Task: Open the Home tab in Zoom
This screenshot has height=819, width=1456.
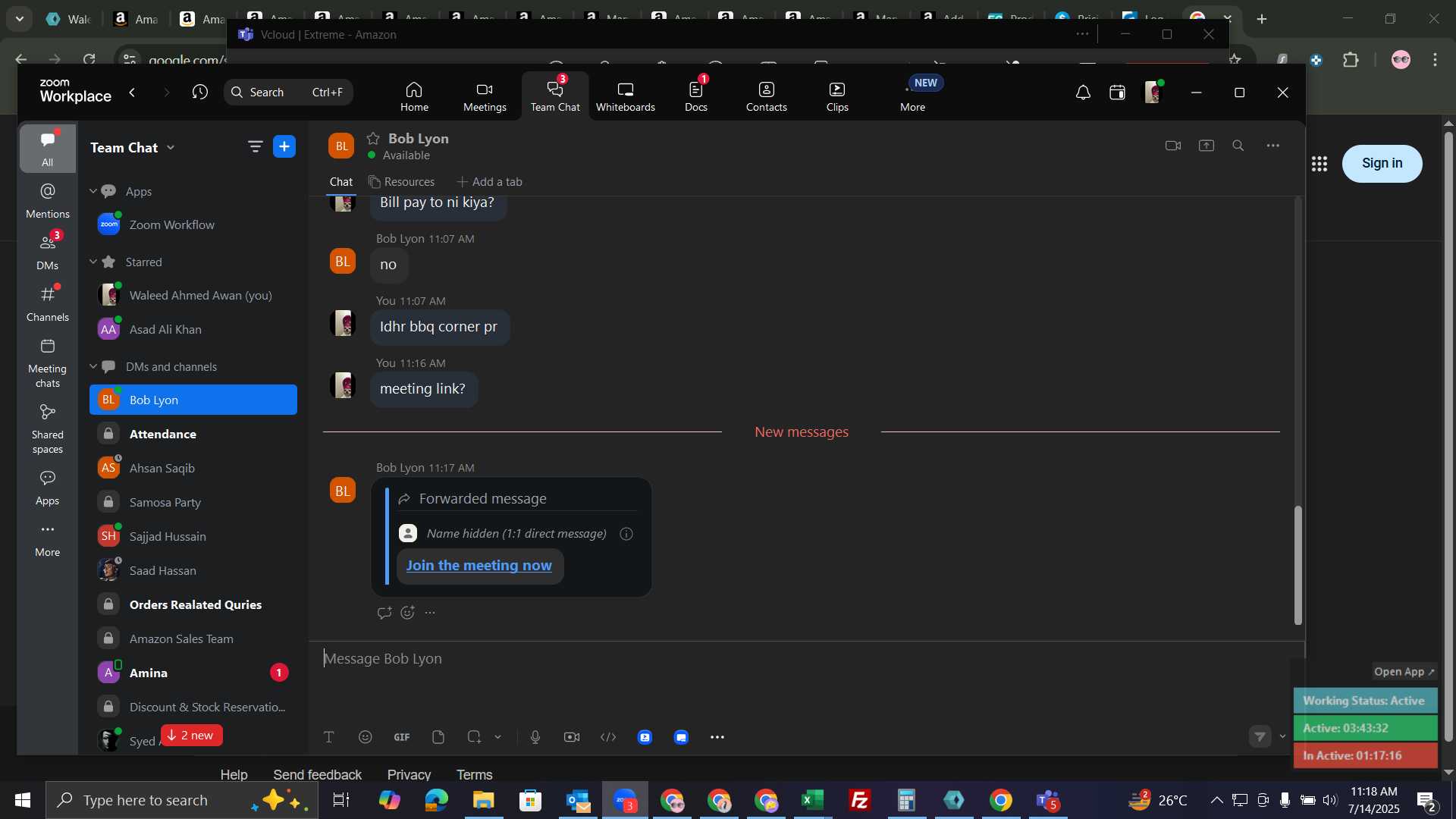Action: click(414, 96)
